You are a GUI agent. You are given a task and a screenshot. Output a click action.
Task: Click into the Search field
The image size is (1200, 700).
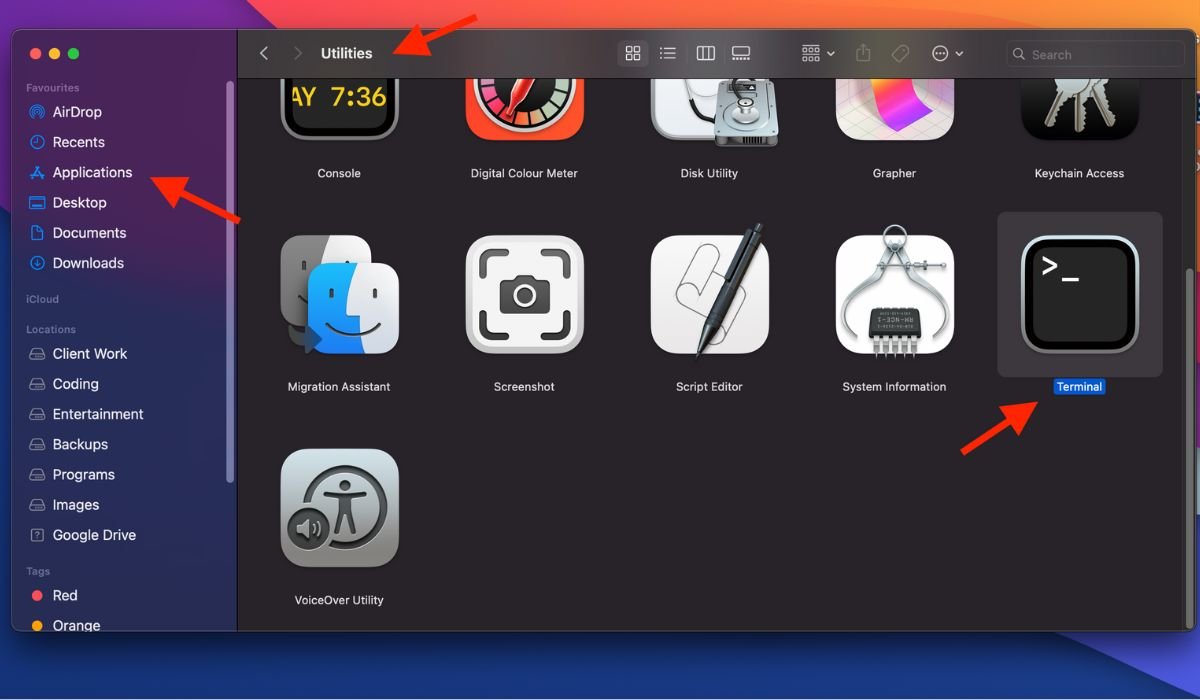tap(1095, 54)
